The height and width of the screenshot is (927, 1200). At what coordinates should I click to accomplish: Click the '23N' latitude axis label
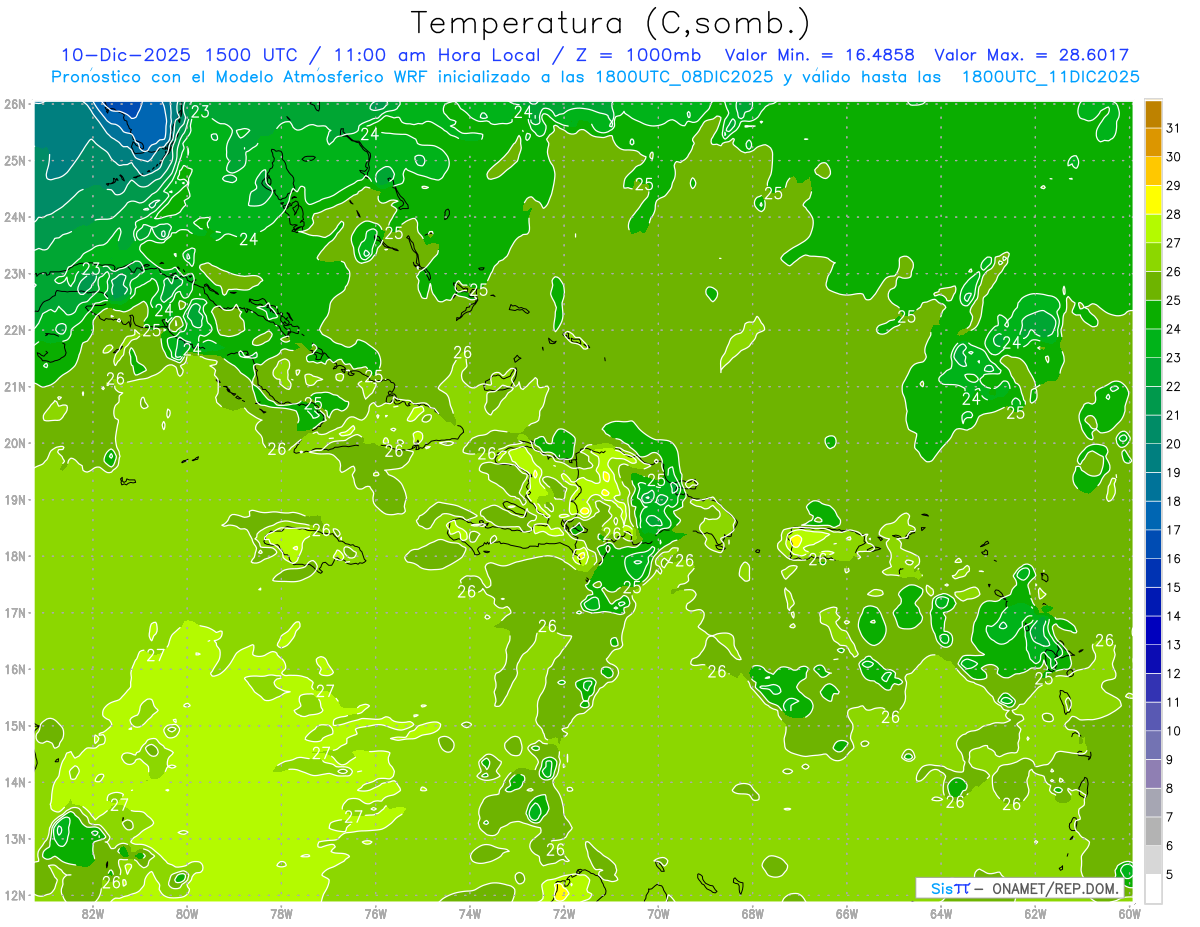(x=14, y=273)
